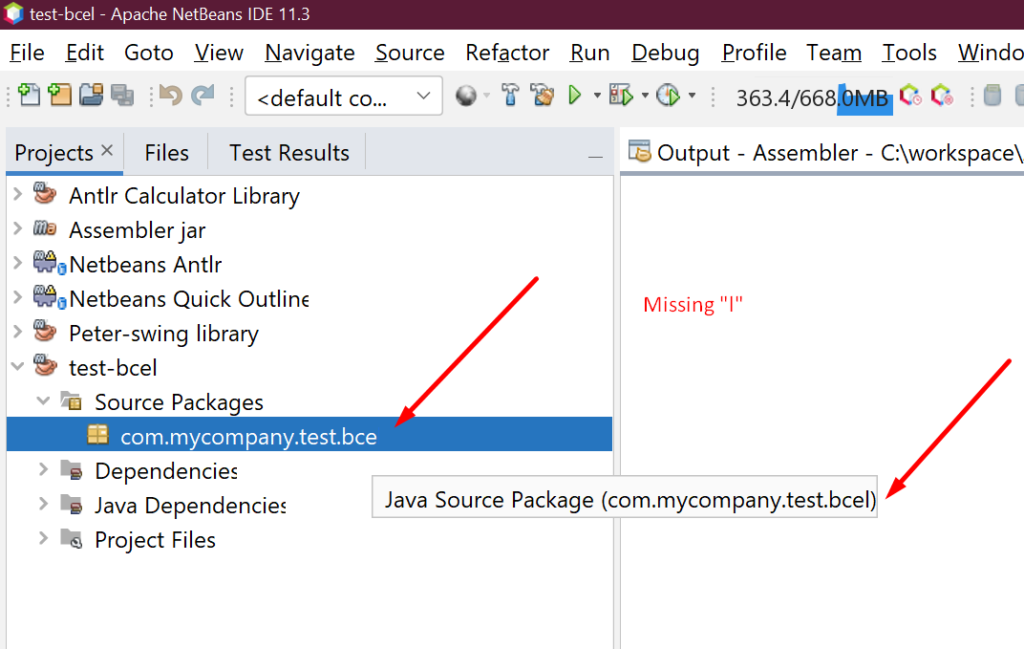
Task: Open the Debug menu
Action: (x=665, y=52)
